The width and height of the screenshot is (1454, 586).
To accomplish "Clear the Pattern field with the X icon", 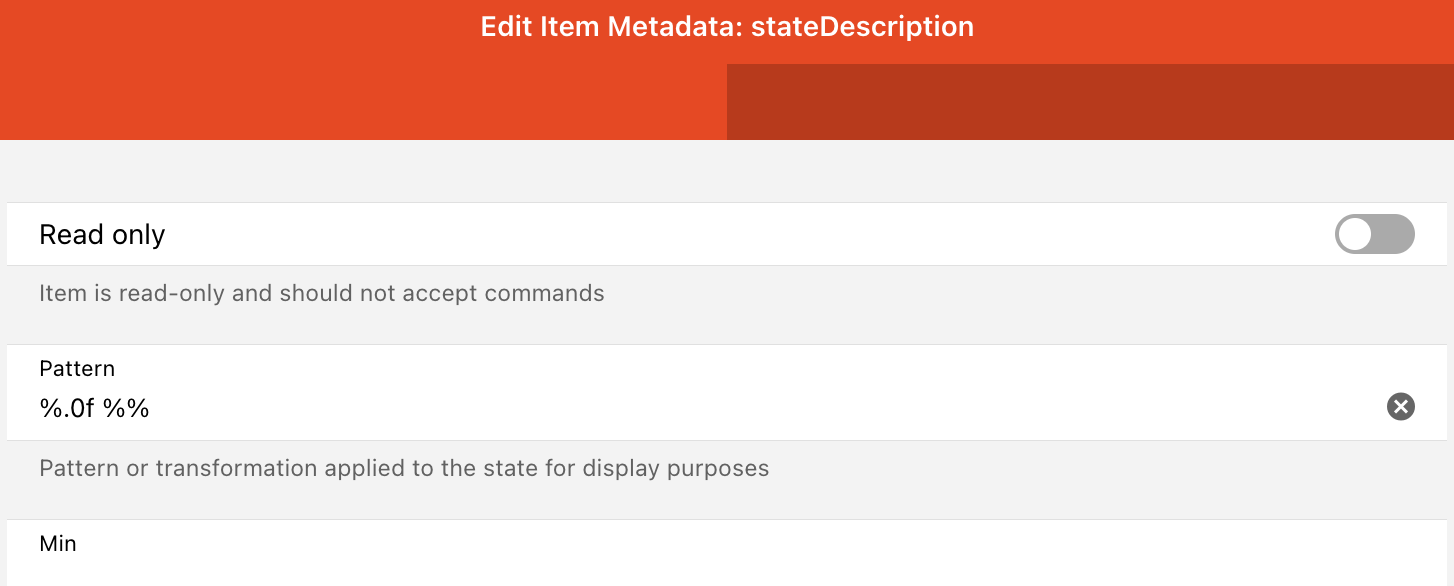I will click(1400, 406).
